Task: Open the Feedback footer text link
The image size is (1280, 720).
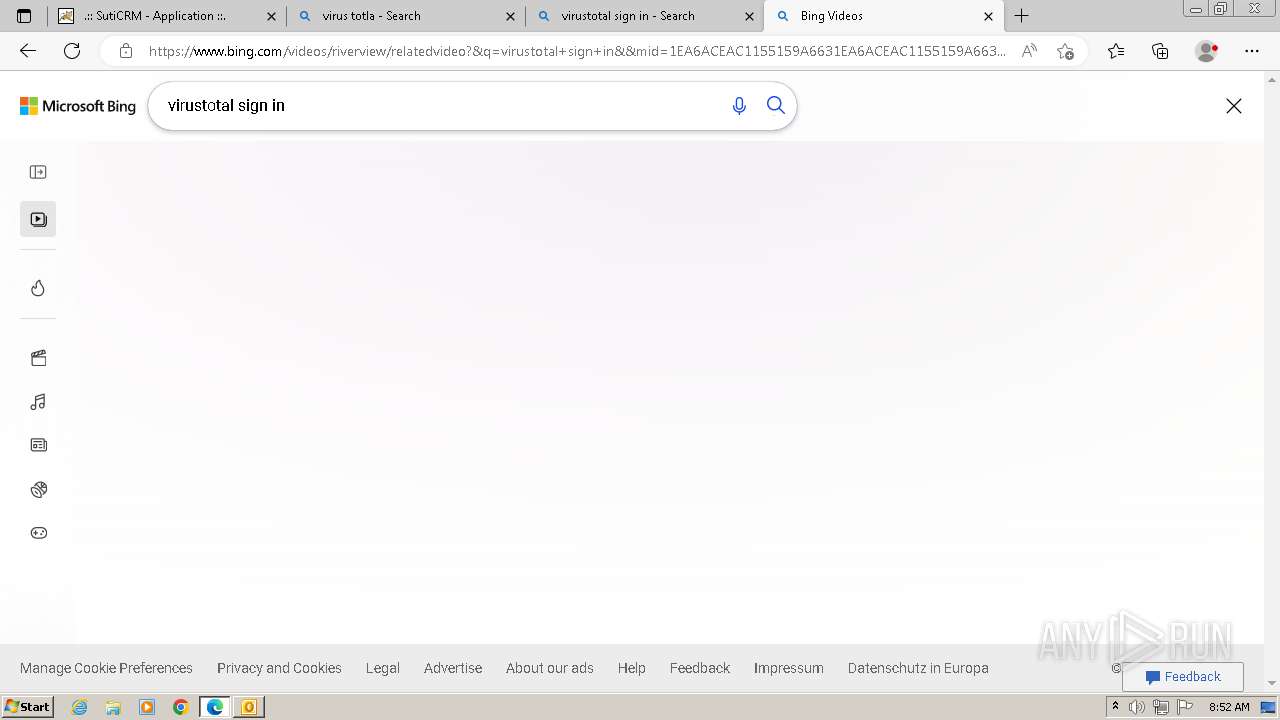Action: (700, 668)
